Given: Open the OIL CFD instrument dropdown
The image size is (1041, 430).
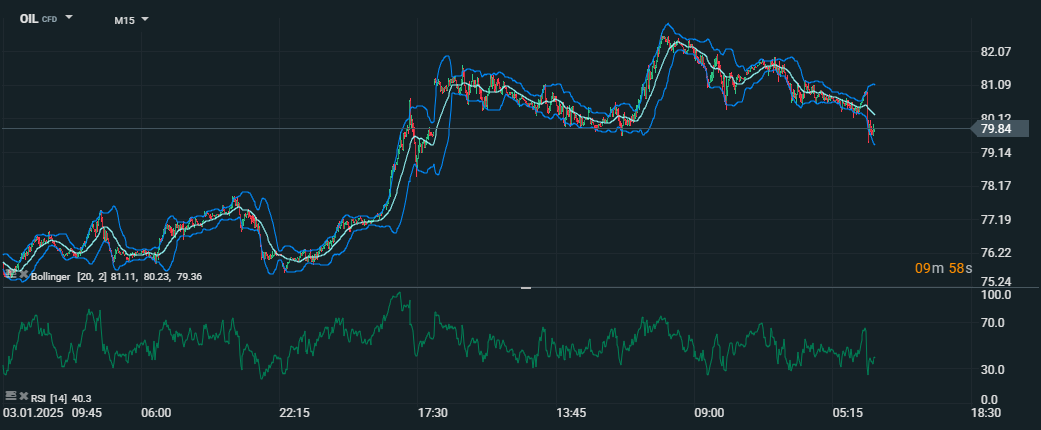Looking at the screenshot, I should click(x=46, y=18).
